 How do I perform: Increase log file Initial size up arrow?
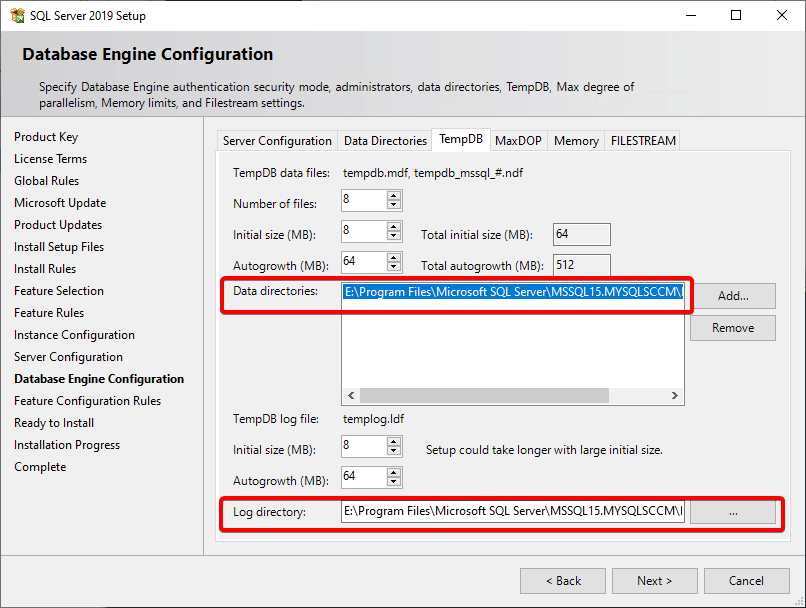pos(394,441)
